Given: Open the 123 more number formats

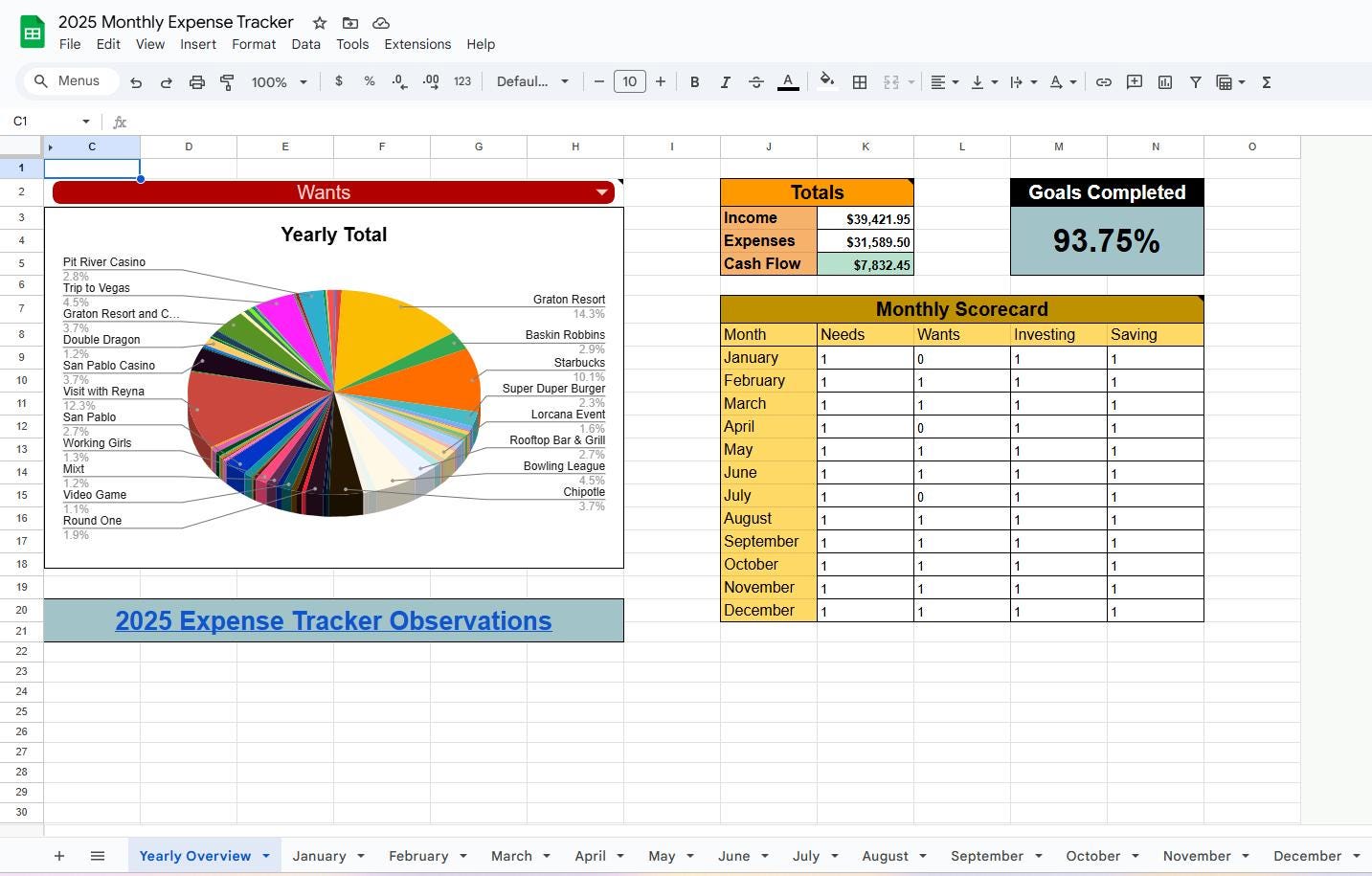Looking at the screenshot, I should click(x=462, y=82).
